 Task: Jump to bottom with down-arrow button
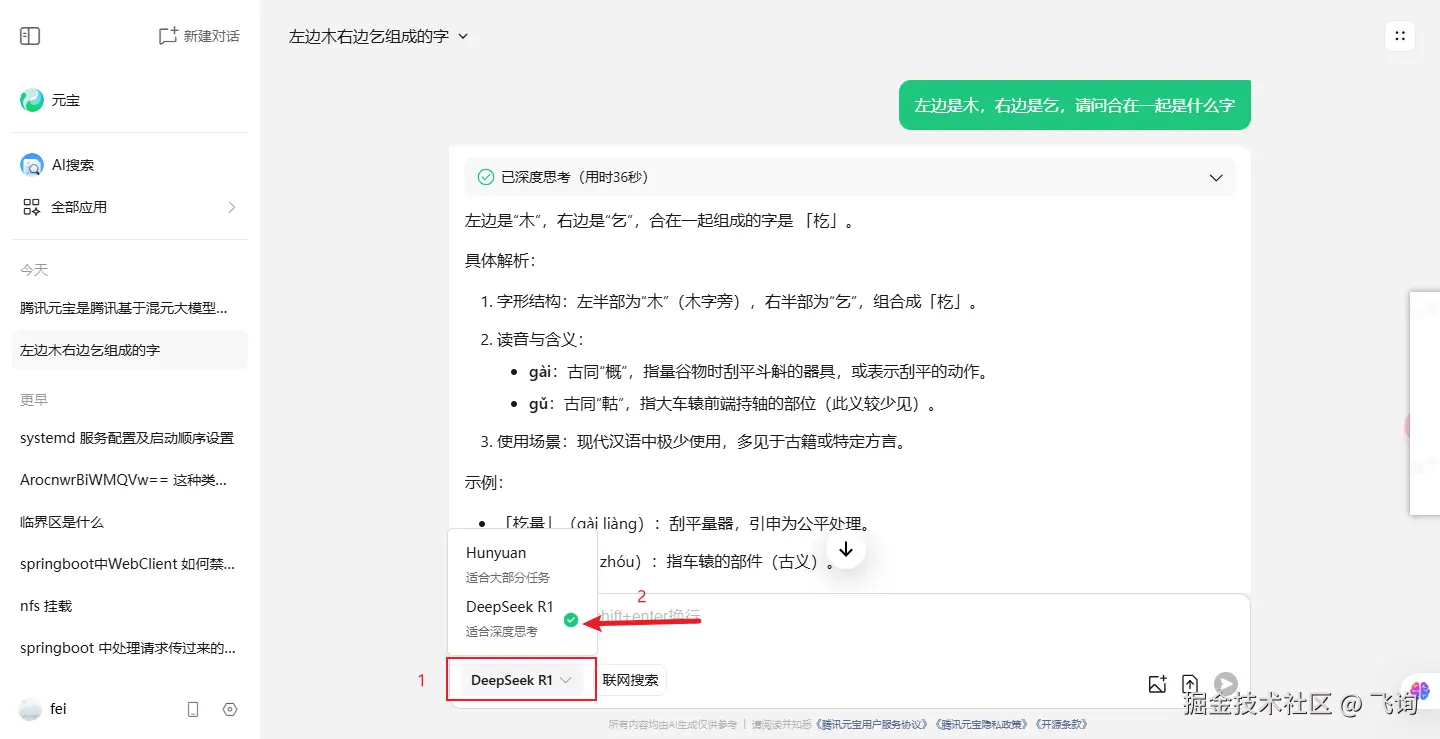click(846, 550)
